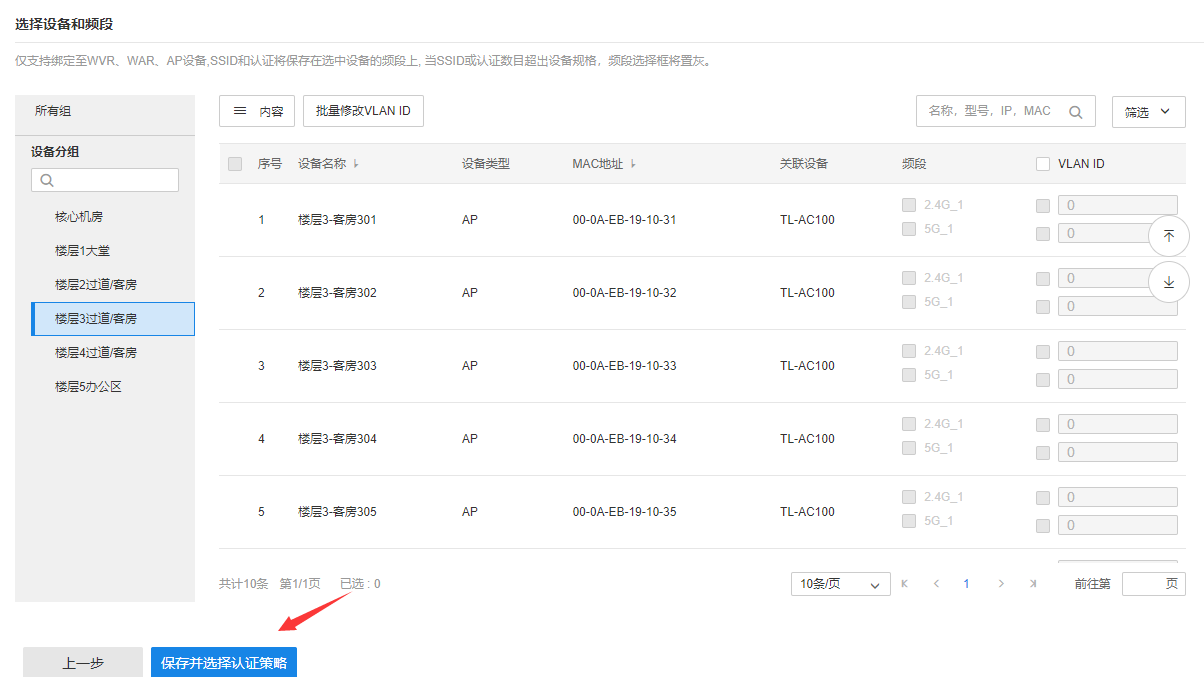Viewport: 1204px width, 686px height.
Task: Sort by MAC地址 column arrow
Action: [x=633, y=164]
